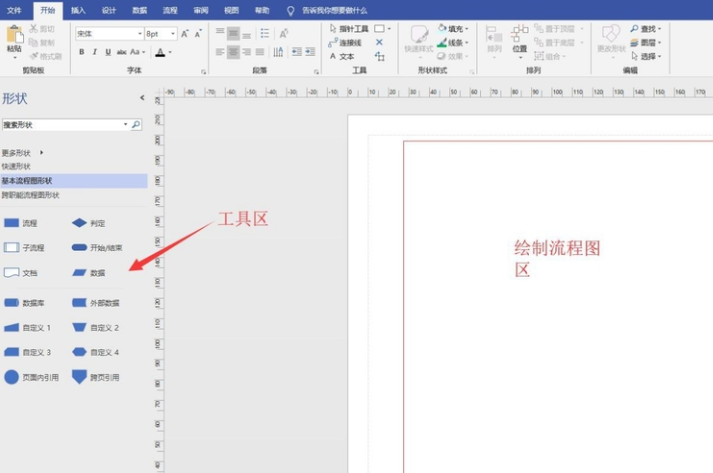Click the Paste (粘贴) icon
This screenshot has height=473, width=713.
[14, 38]
